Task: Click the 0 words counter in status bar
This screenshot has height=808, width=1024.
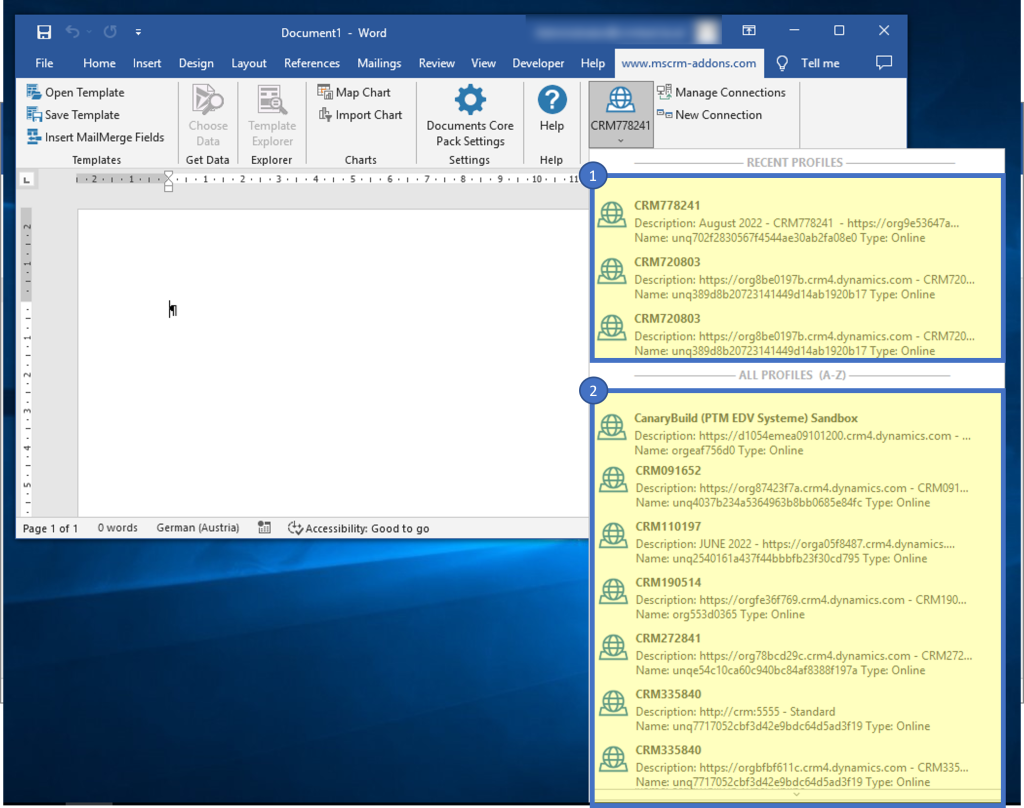Action: (x=118, y=528)
